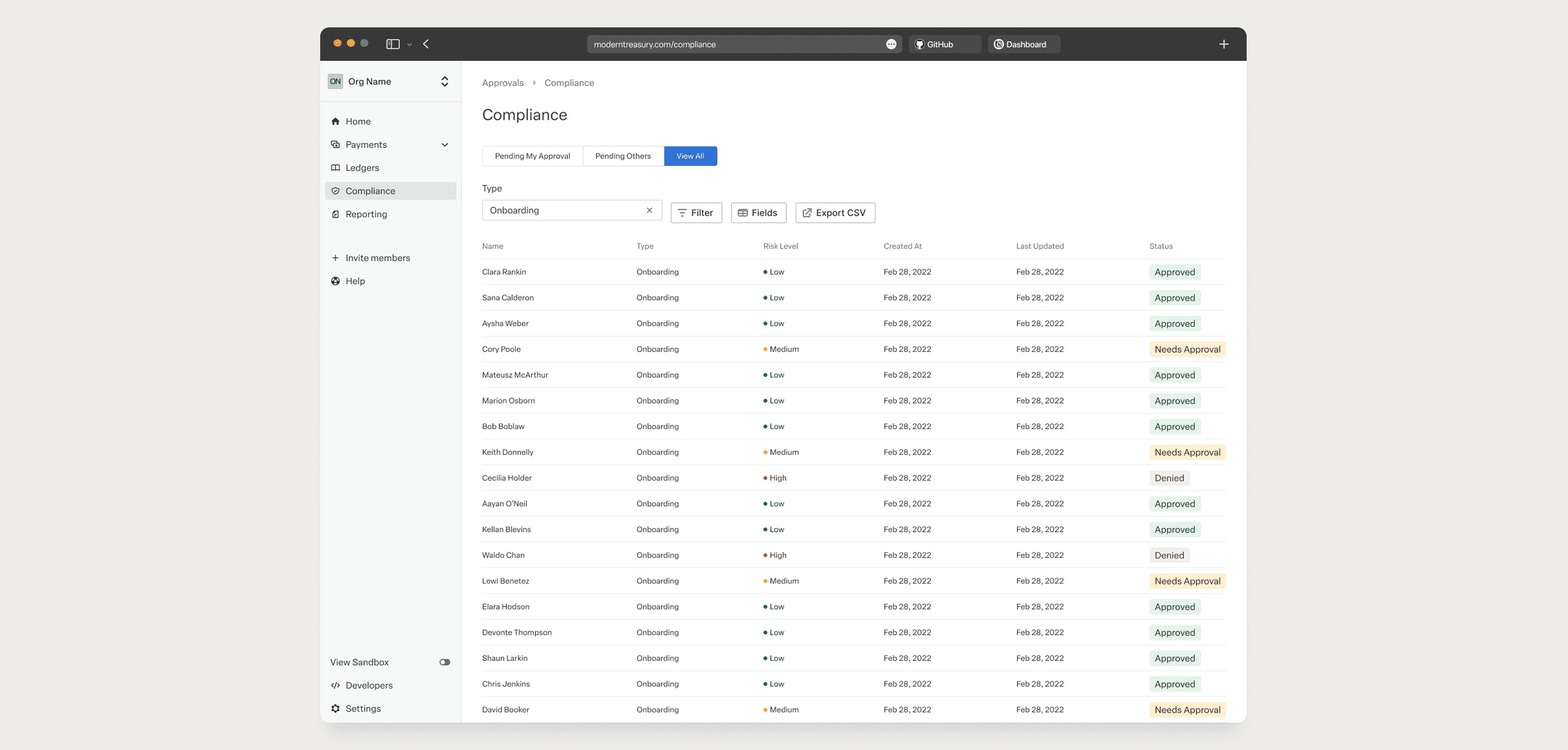Click the browser back arrow
Screen dimensions: 1568x750
point(426,44)
